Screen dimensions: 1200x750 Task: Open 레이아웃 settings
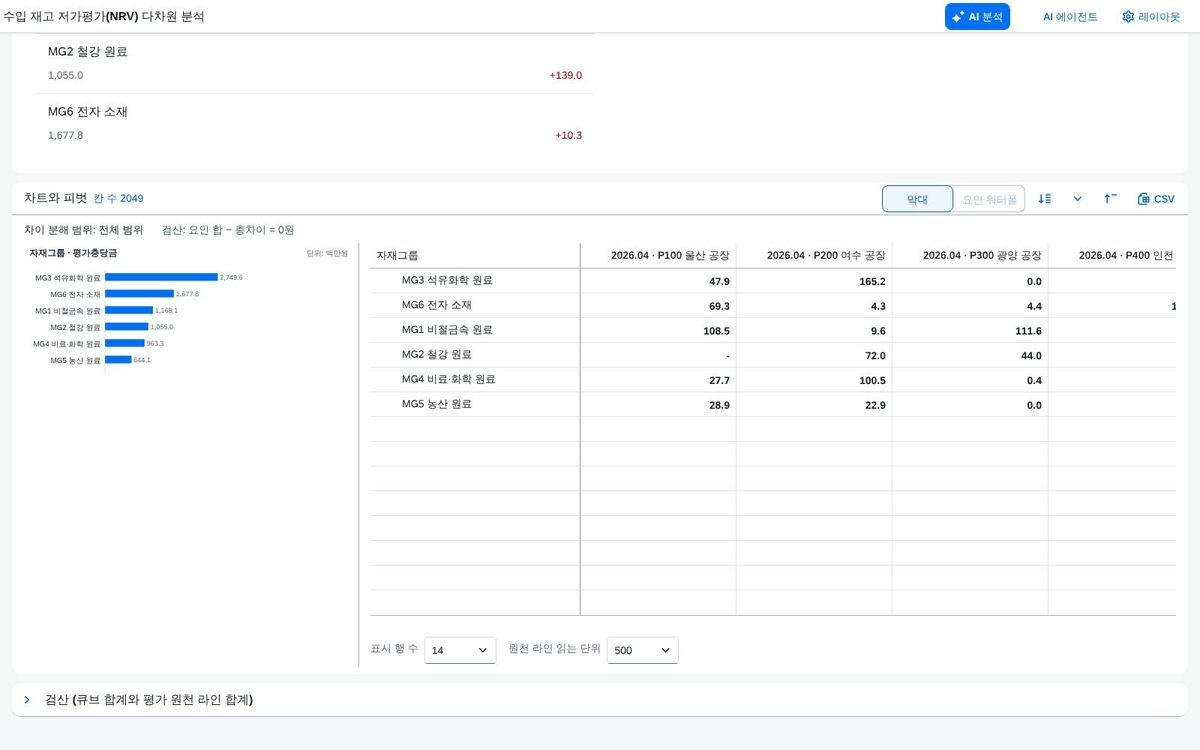pos(1150,17)
